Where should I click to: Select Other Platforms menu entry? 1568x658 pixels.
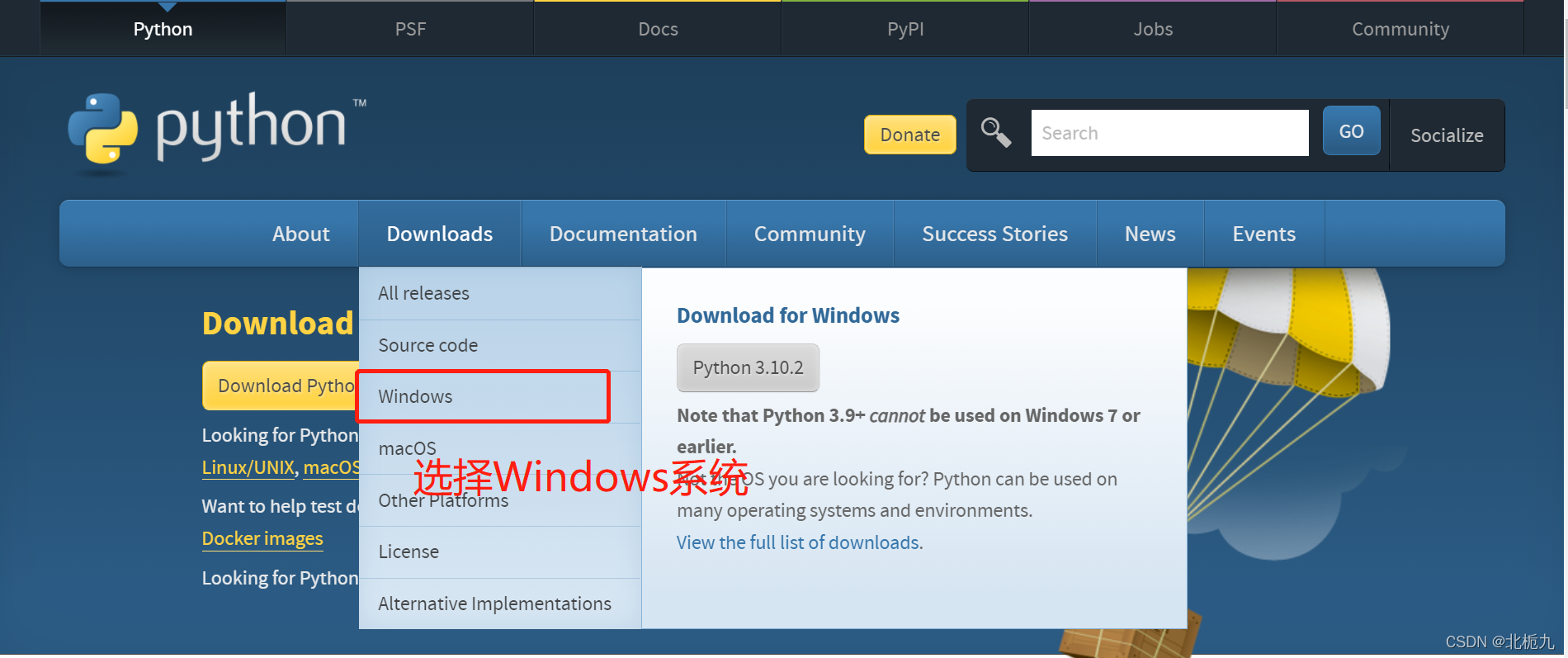point(500,500)
